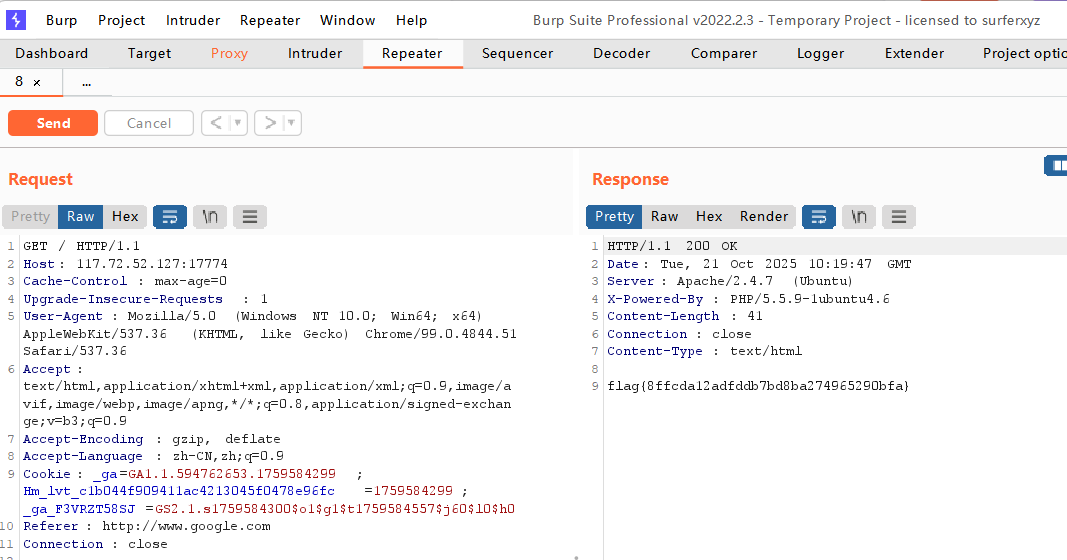Open the Window menu

pyautogui.click(x=347, y=20)
